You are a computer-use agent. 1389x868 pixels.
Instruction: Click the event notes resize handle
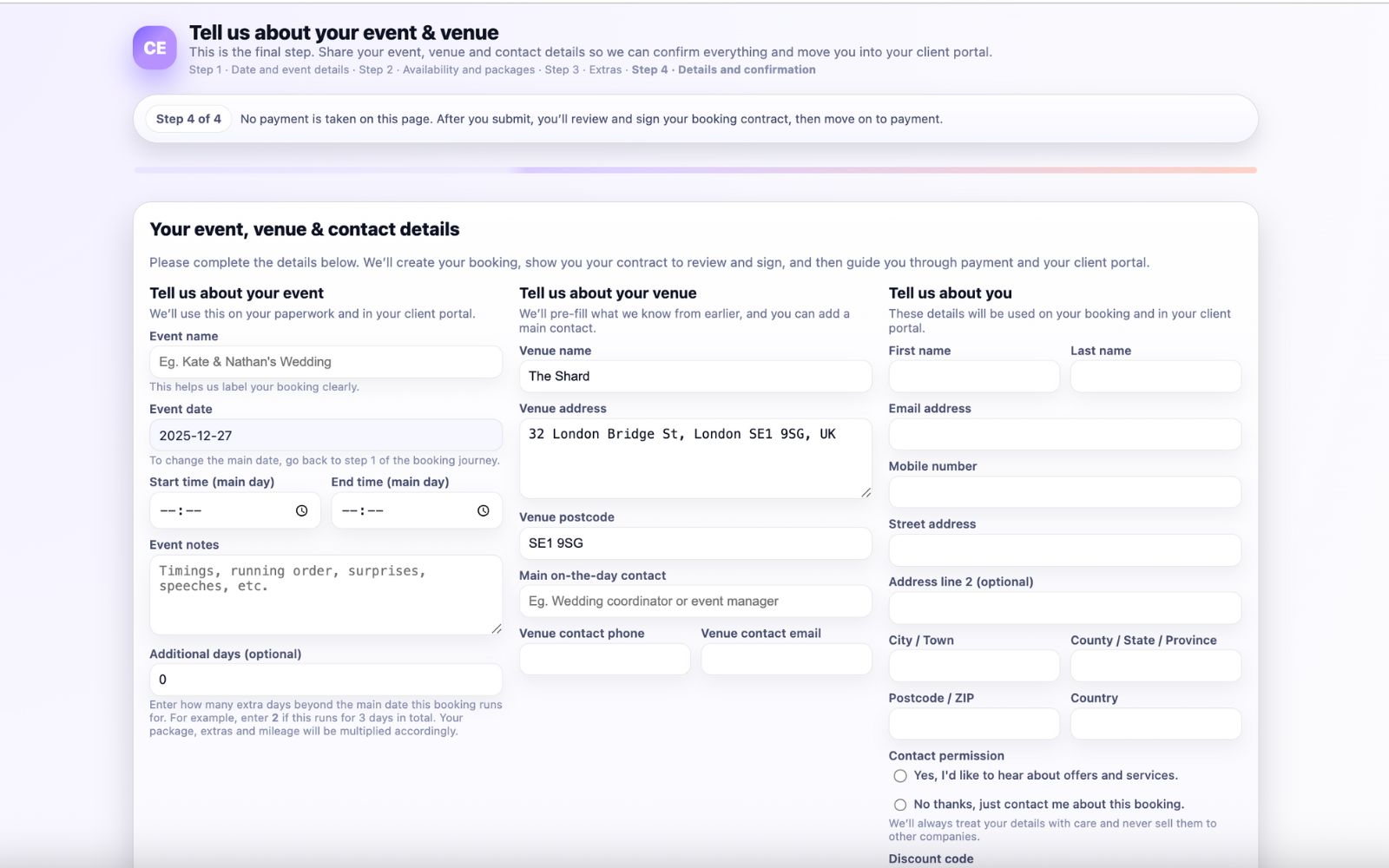pos(497,628)
